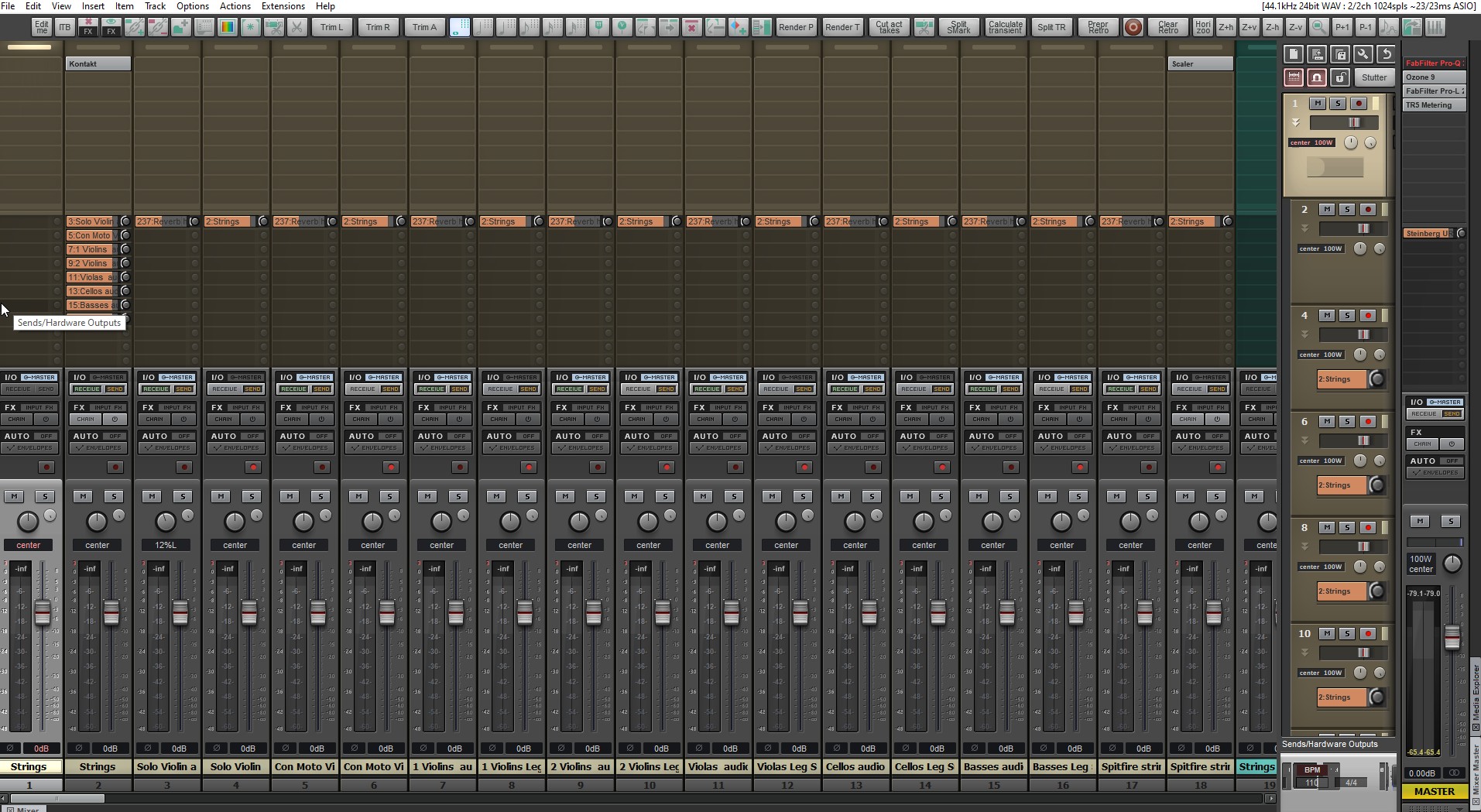Open the I/O routing of track 2
Image resolution: width=1481 pixels, height=812 pixels.
79,377
